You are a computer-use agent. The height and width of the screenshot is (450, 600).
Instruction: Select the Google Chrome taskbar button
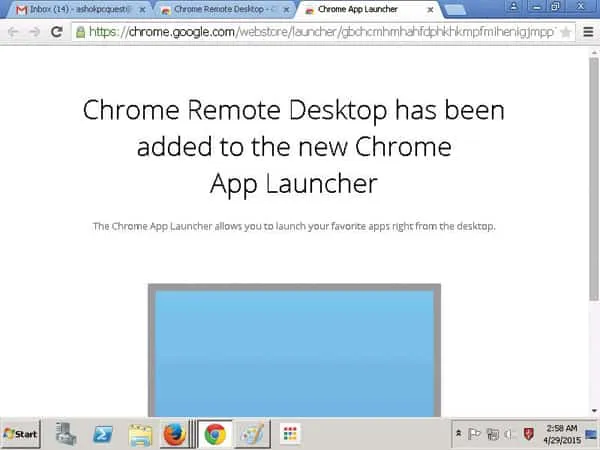(x=215, y=434)
